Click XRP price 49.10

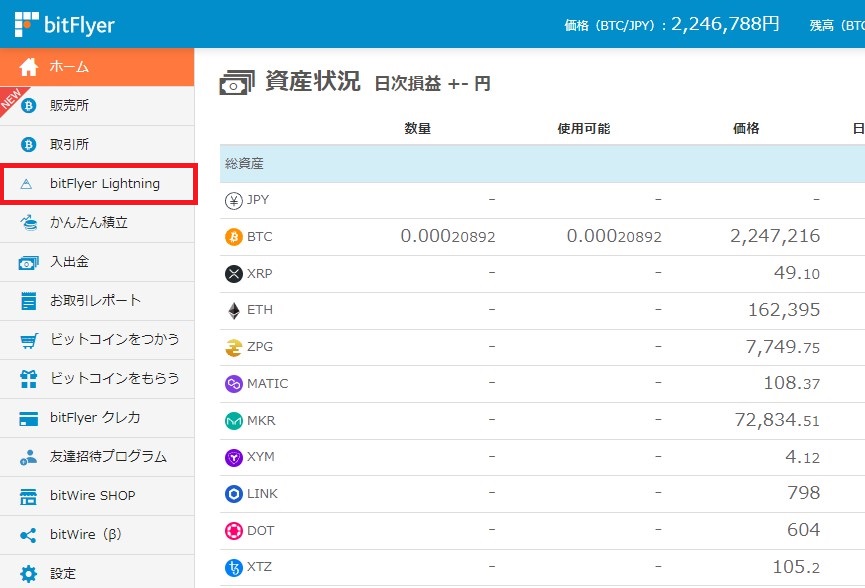tap(797, 272)
